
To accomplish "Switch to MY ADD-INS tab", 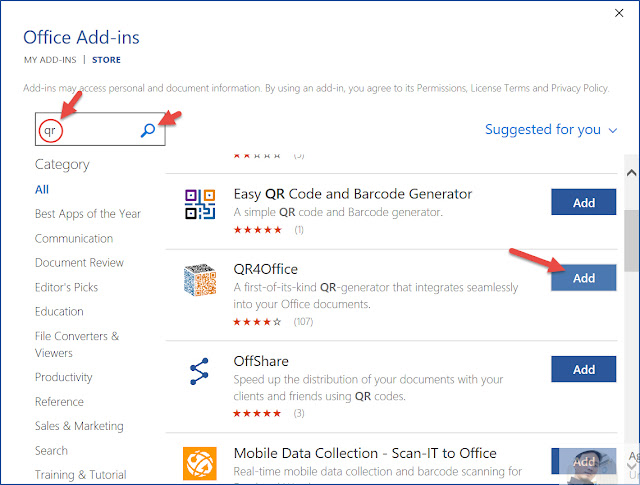I will click(50, 60).
